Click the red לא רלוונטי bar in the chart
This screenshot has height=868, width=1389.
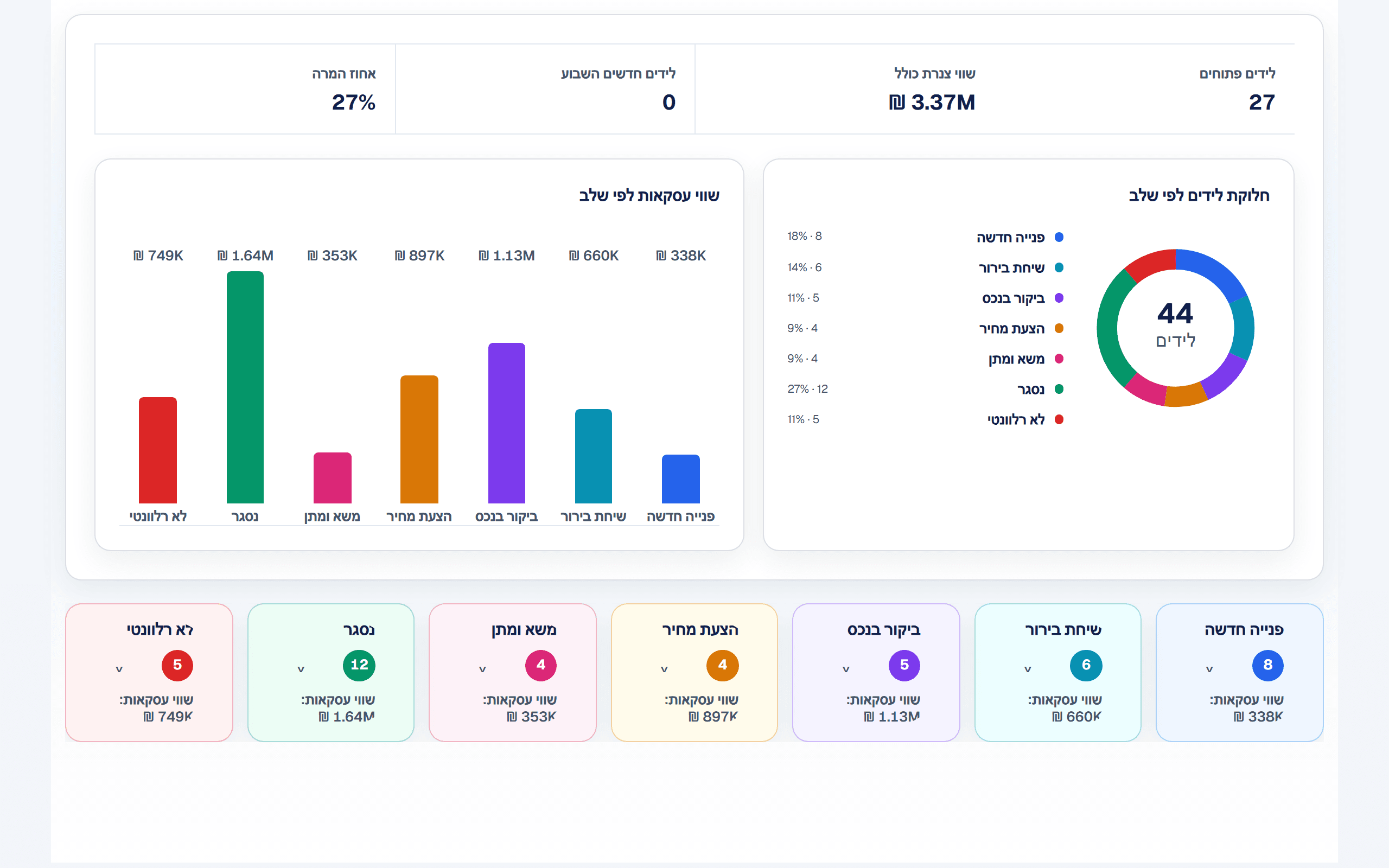158,450
